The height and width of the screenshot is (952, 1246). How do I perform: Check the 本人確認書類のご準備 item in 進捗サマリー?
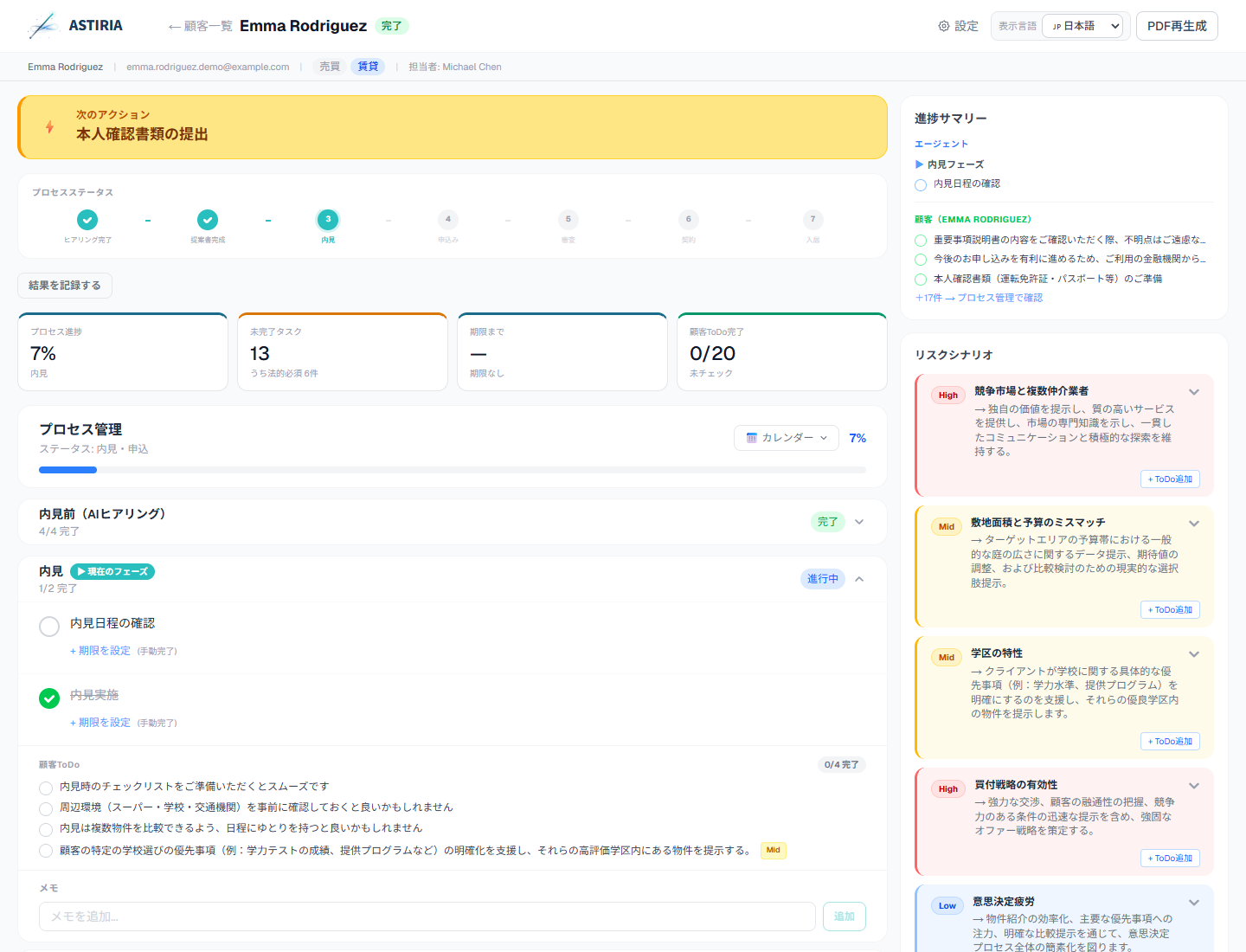920,279
